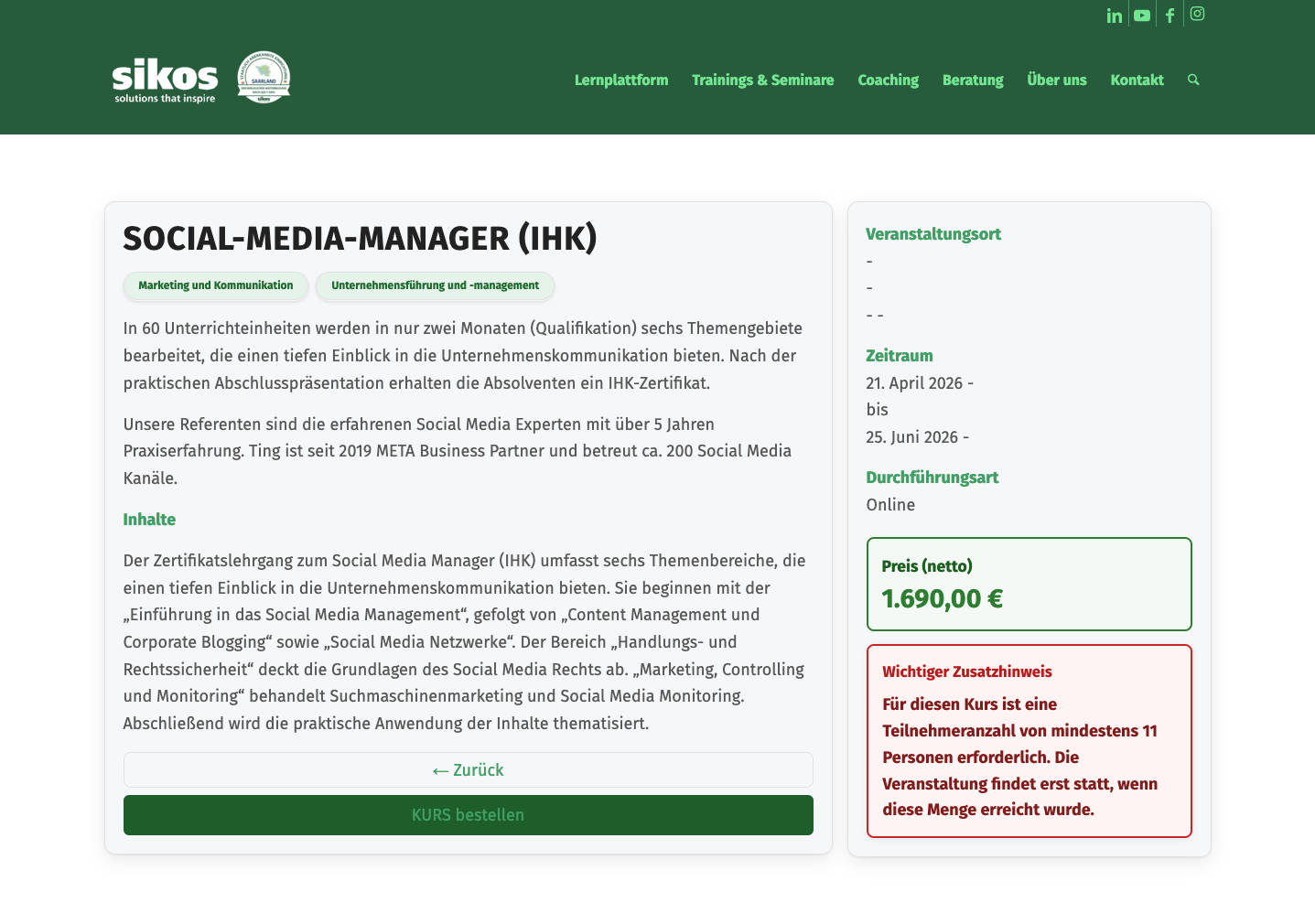This screenshot has height=924, width=1315.
Task: Select Beratung in the navigation
Action: (x=973, y=80)
